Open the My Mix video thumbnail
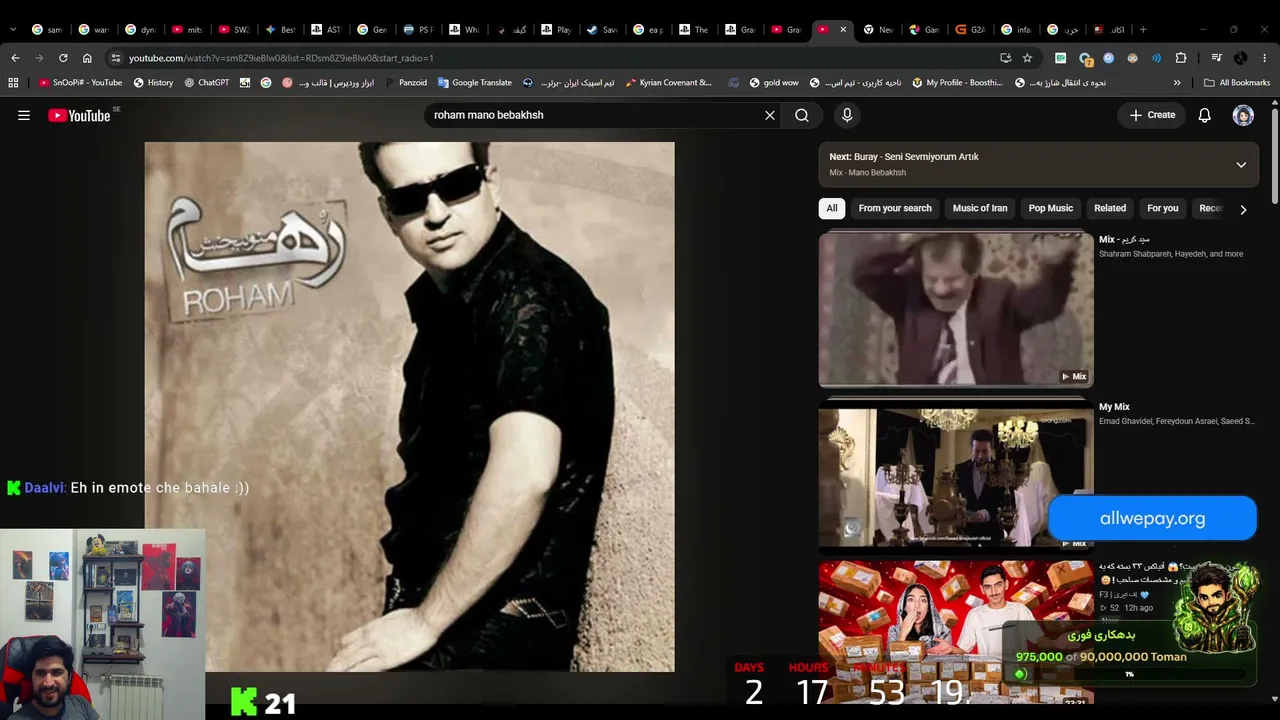Screen dimensions: 1280x720 coord(956,476)
